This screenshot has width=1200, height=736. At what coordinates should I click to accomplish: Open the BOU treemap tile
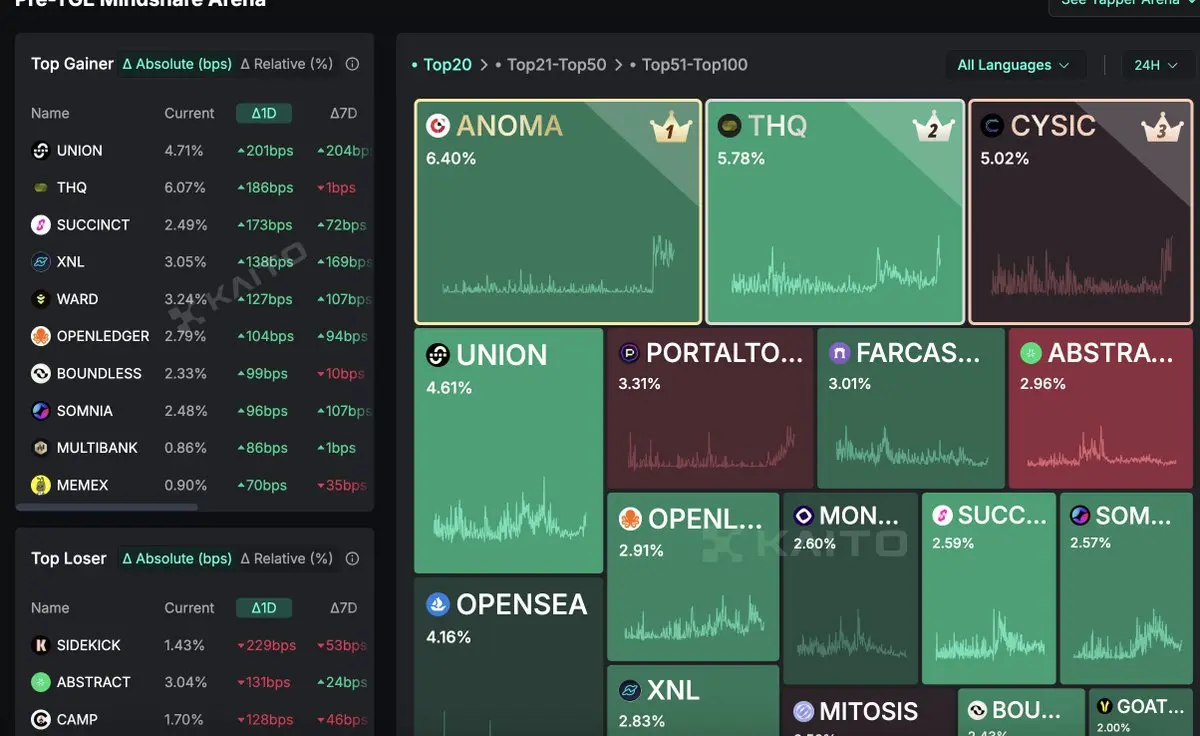tap(1021, 712)
